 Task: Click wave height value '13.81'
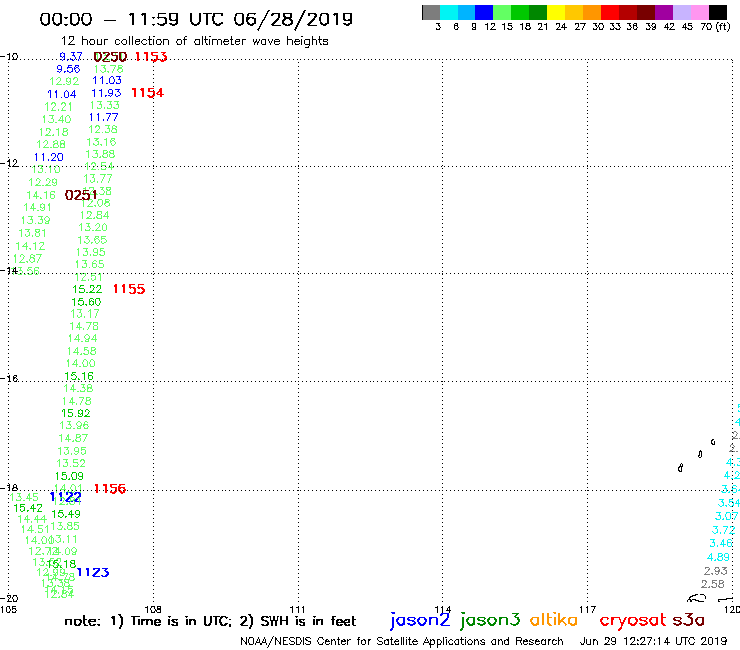(33, 233)
